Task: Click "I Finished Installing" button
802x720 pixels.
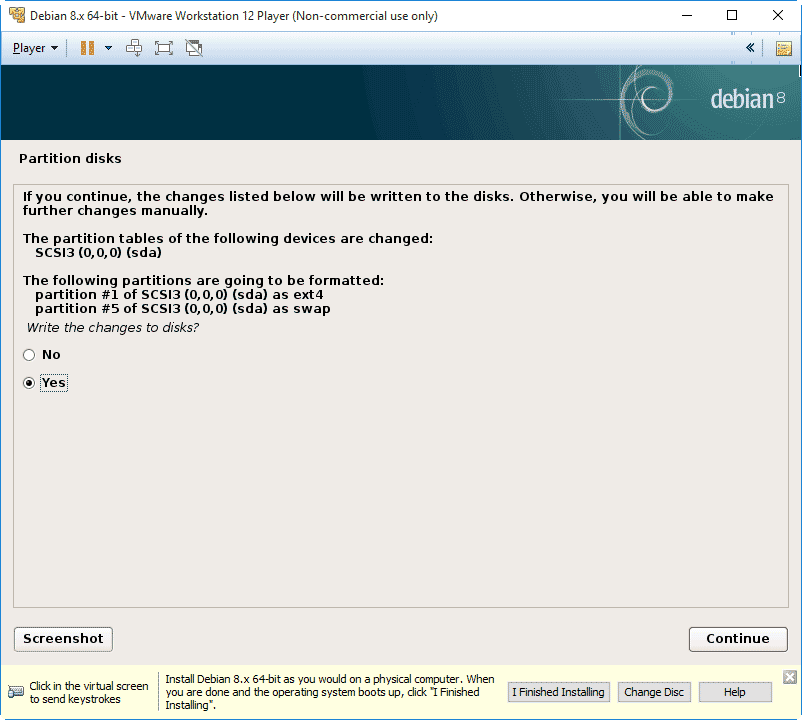Action: (558, 692)
